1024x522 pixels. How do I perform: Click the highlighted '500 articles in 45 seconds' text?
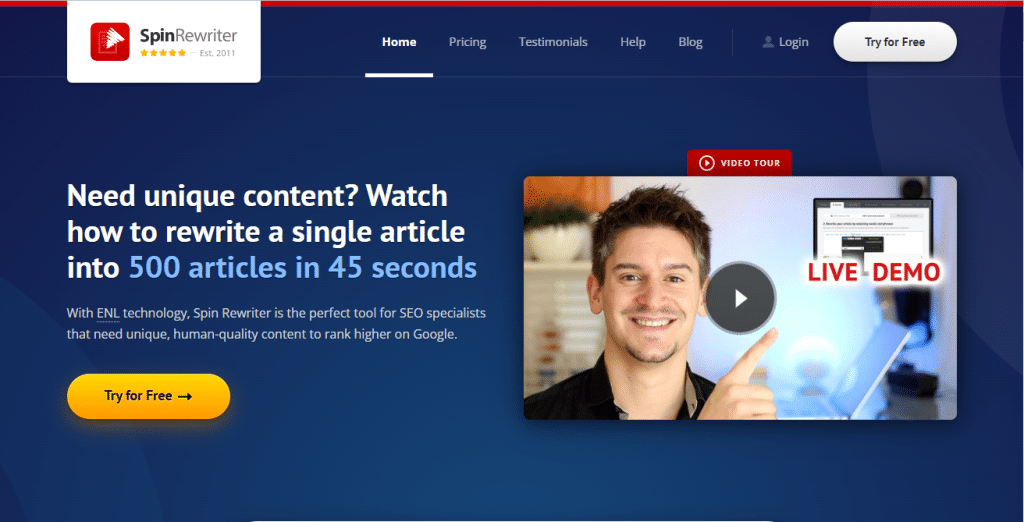[302, 268]
